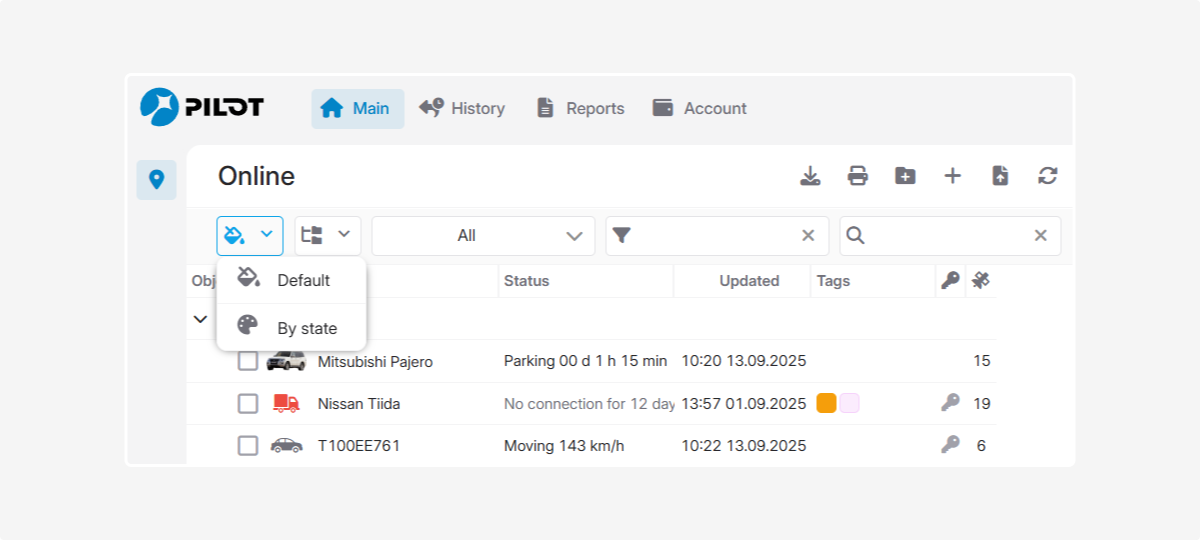Click the add folder icon
The height and width of the screenshot is (540, 1200).
pos(905,176)
